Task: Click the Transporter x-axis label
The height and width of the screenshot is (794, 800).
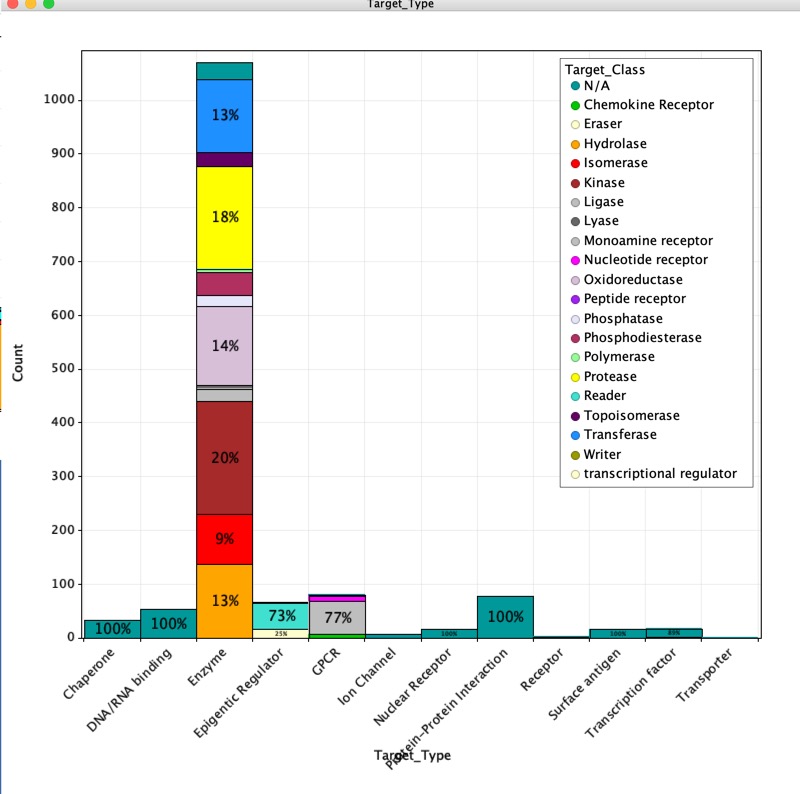Action: (704, 675)
